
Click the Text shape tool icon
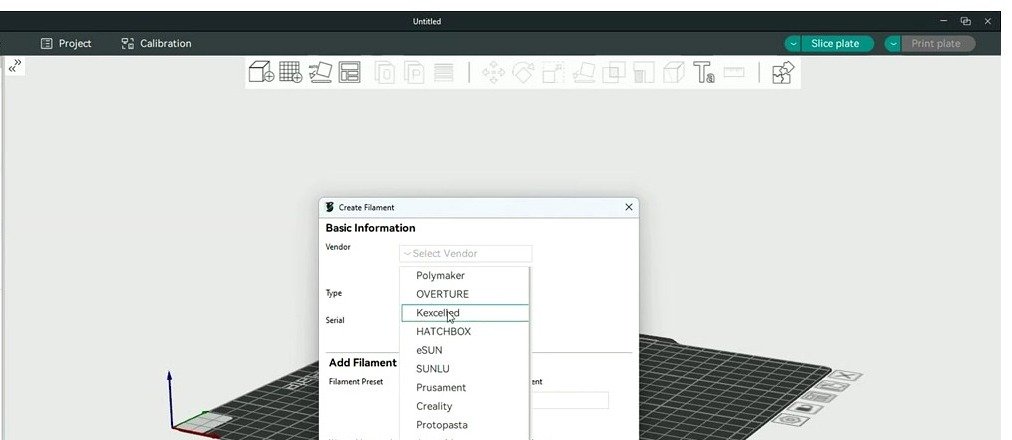coord(703,72)
